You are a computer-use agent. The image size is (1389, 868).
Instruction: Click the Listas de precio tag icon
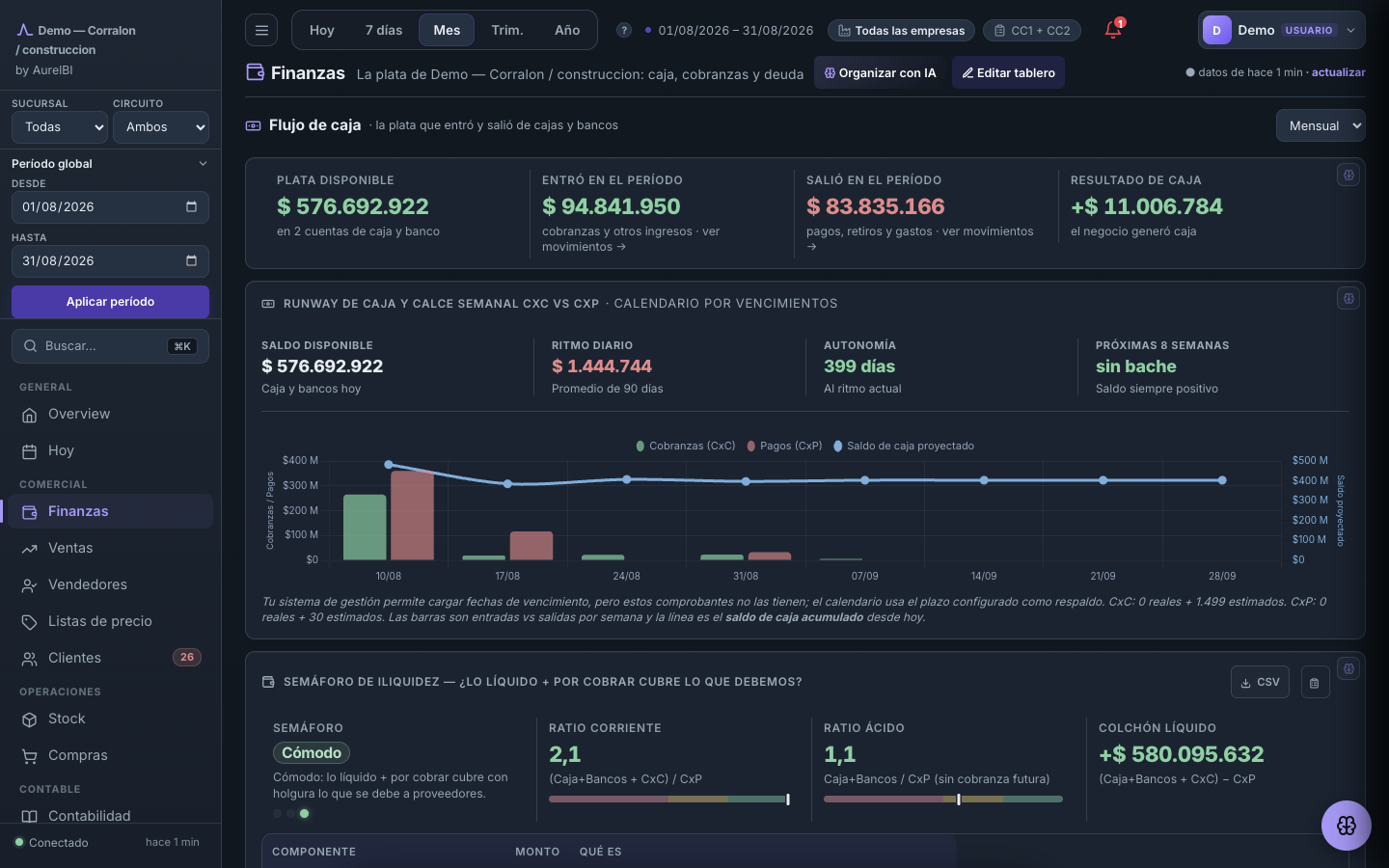pos(30,622)
